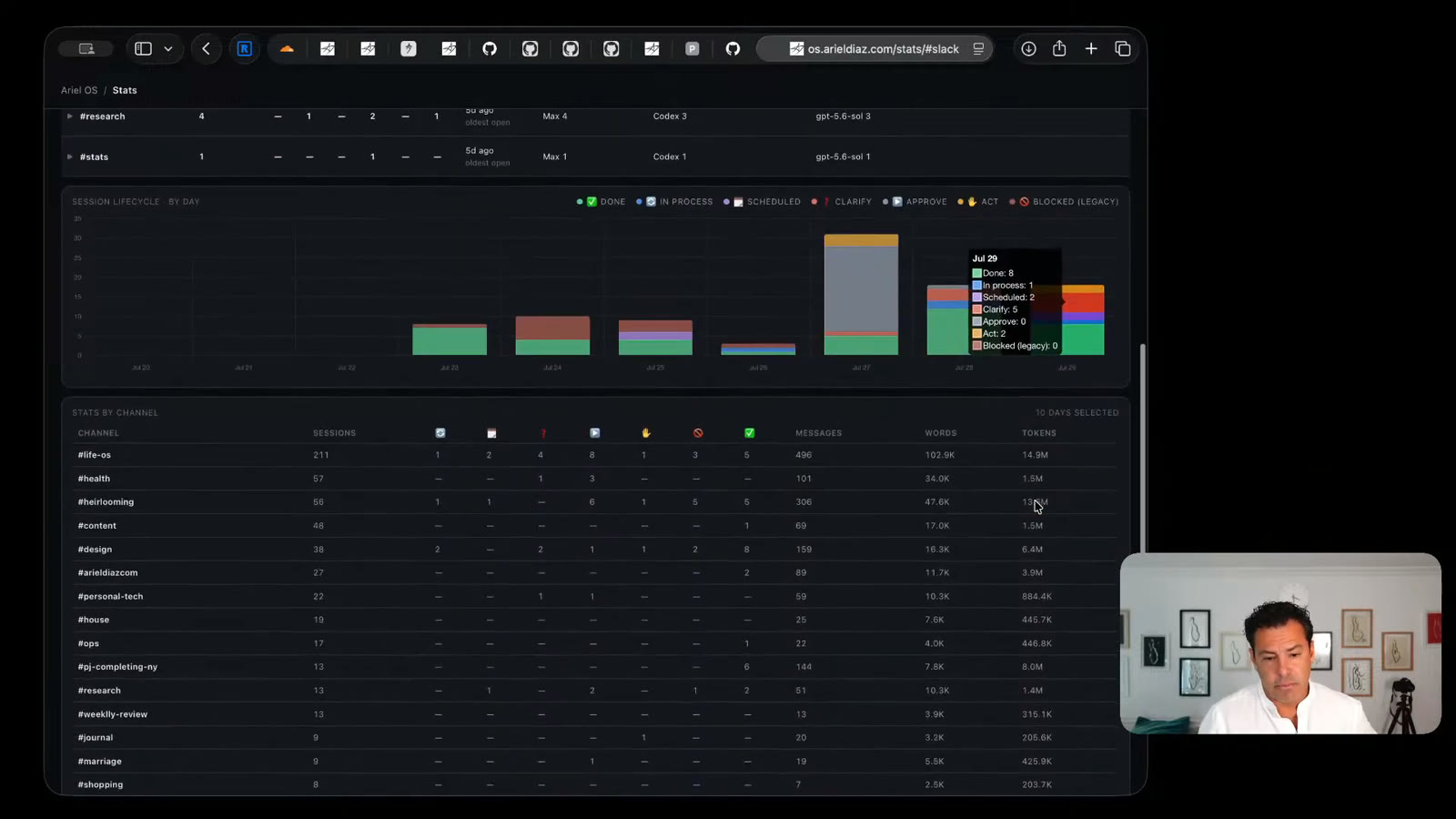1456x819 pixels.
Task: Click the red question-mark clarify column icon
Action: 543,433
